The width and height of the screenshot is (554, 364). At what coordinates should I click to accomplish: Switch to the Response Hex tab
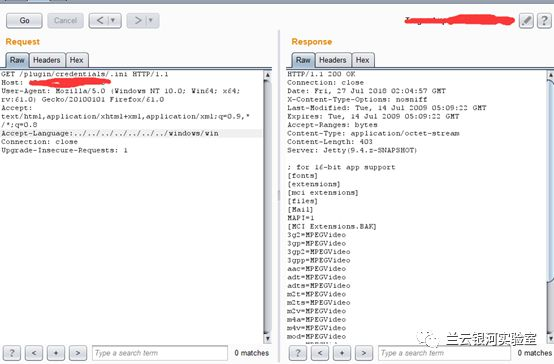coord(363,60)
